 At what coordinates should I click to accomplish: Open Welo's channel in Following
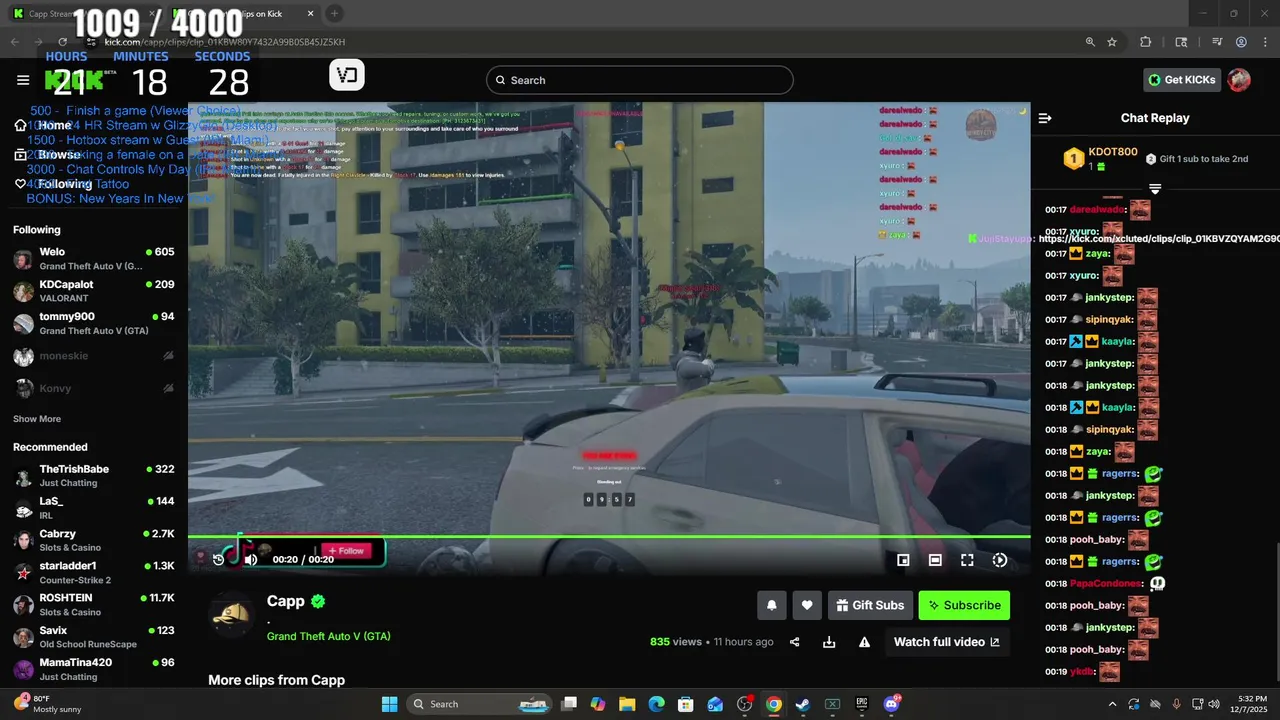[94, 259]
